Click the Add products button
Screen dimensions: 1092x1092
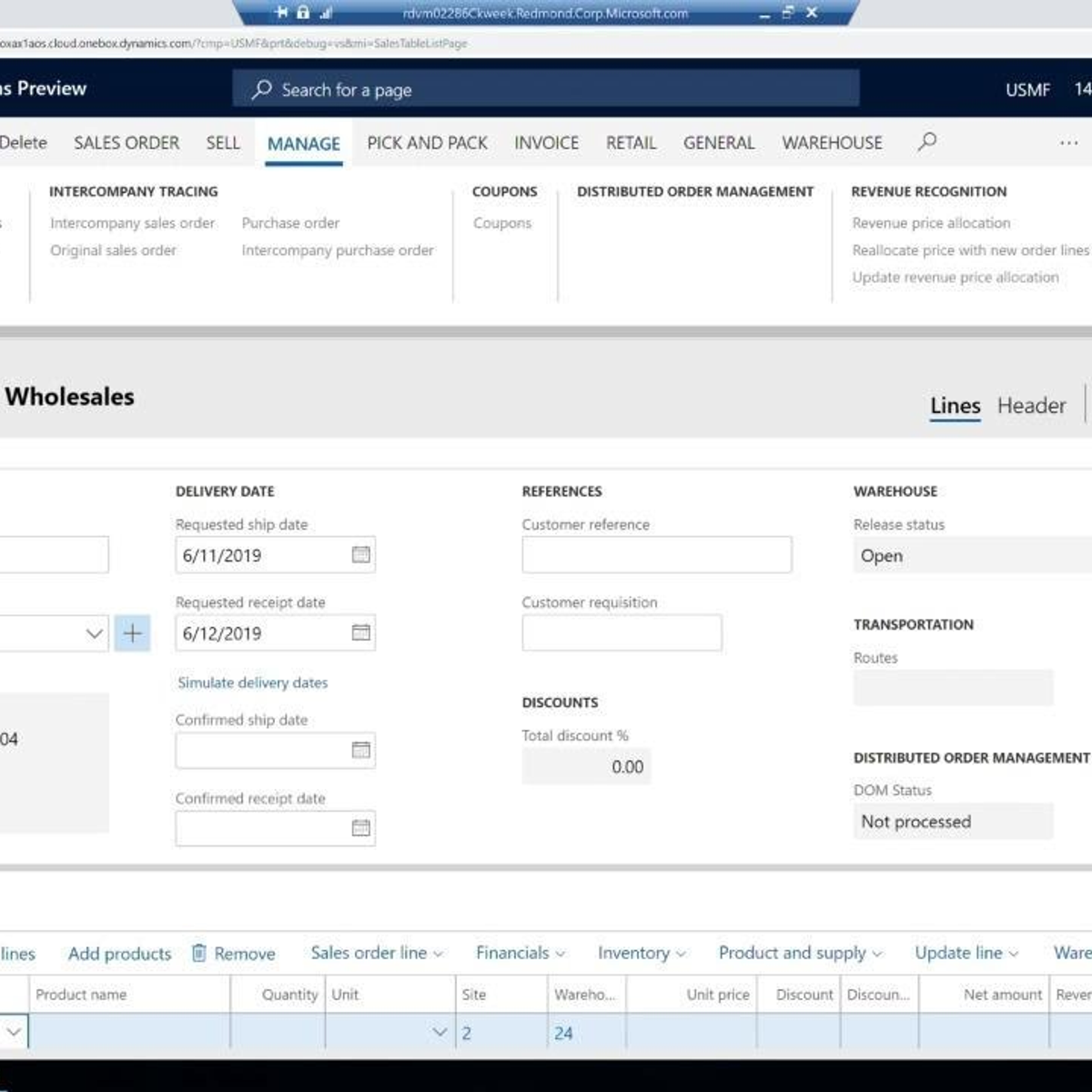pyautogui.click(x=119, y=954)
